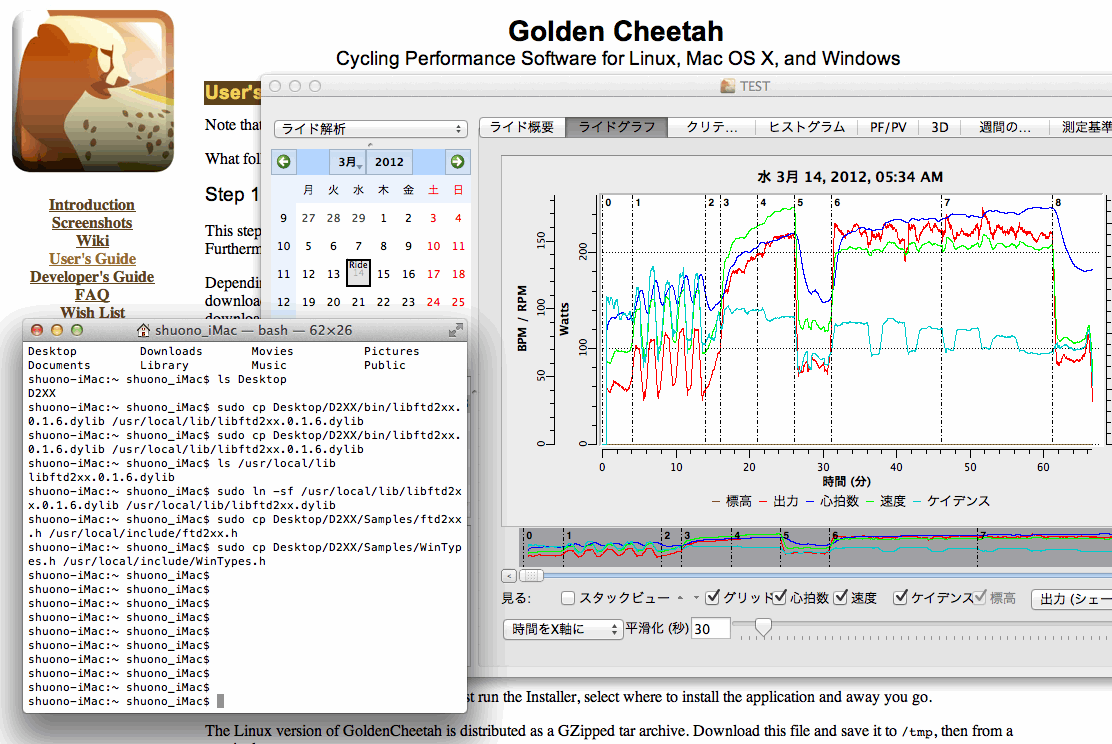
Task: Open the 時間をX軸に dropdown
Action: click(563, 629)
